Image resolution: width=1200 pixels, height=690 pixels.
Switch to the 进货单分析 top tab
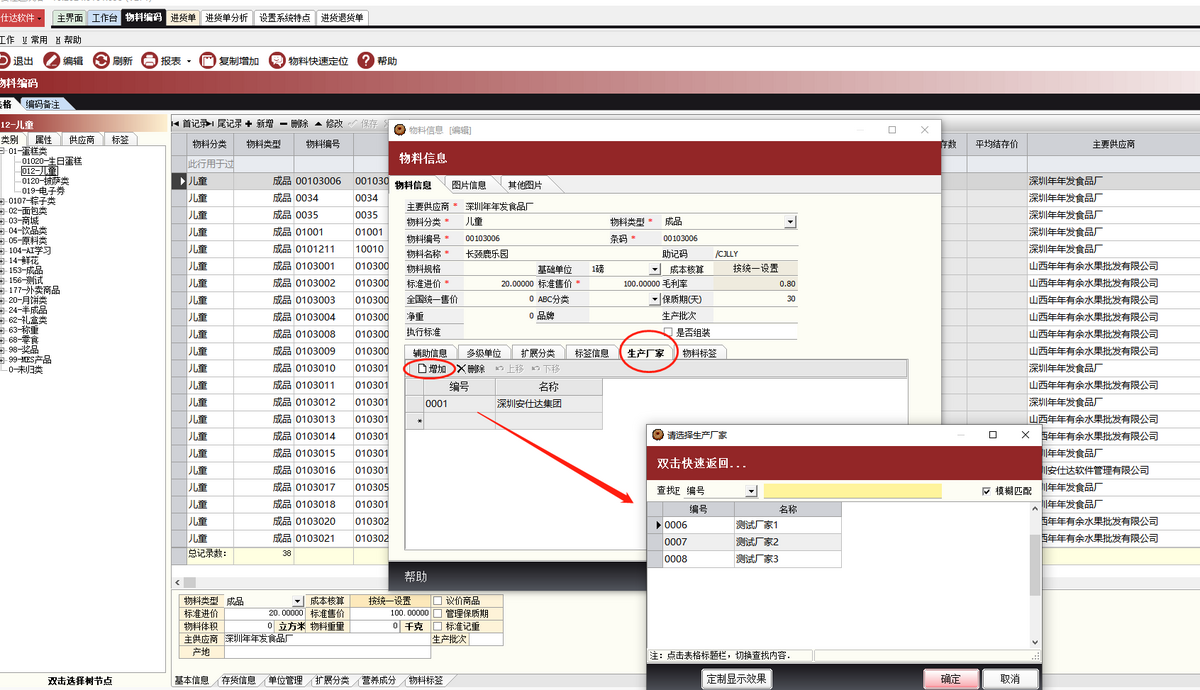[227, 17]
